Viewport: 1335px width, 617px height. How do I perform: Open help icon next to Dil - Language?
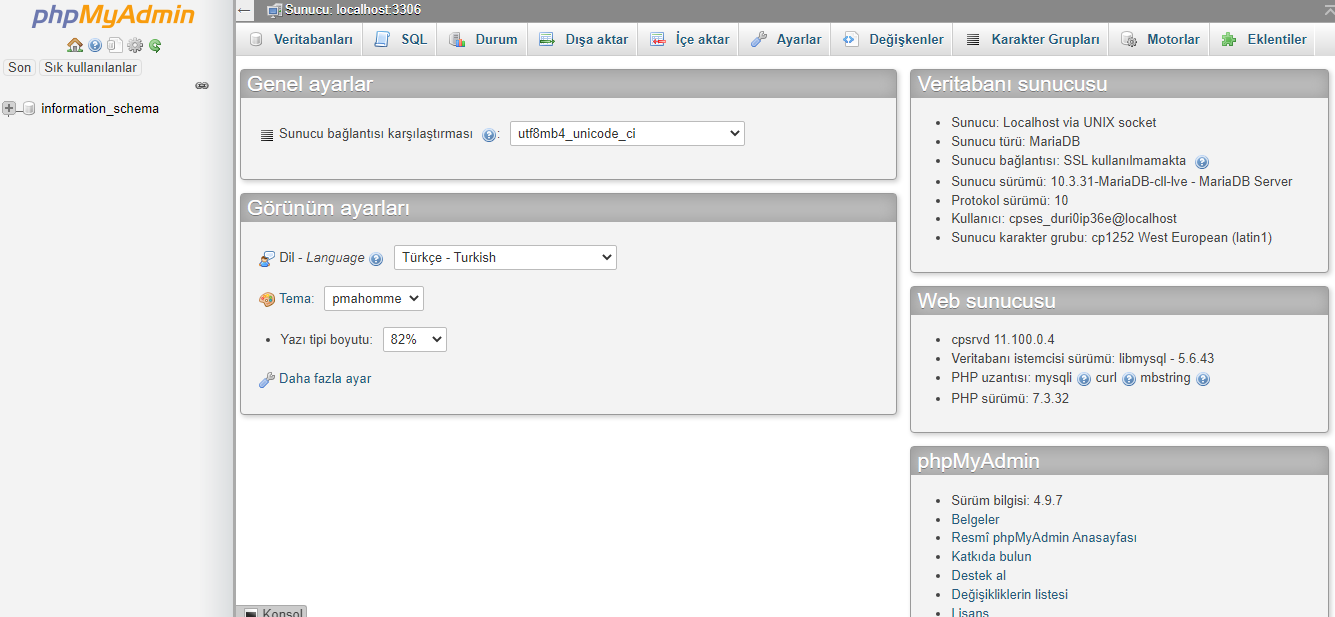(x=376, y=258)
